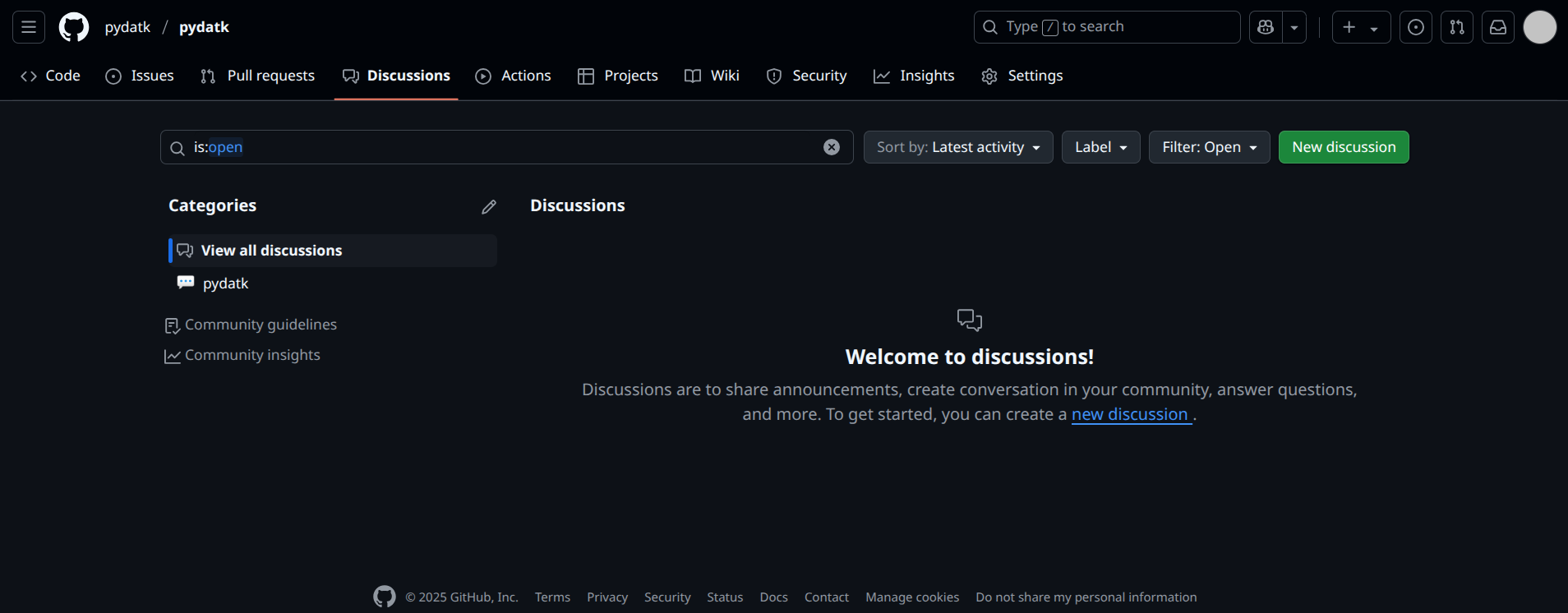Open the repository Settings tab
Screen dimensions: 1568x613
(x=1022, y=76)
